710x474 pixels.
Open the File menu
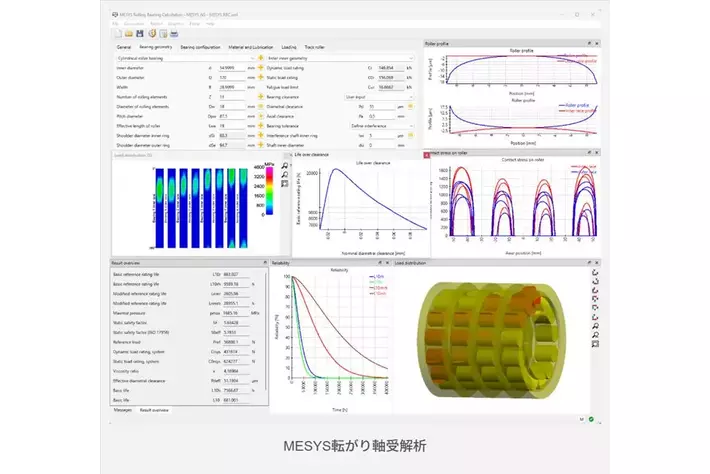click(115, 24)
